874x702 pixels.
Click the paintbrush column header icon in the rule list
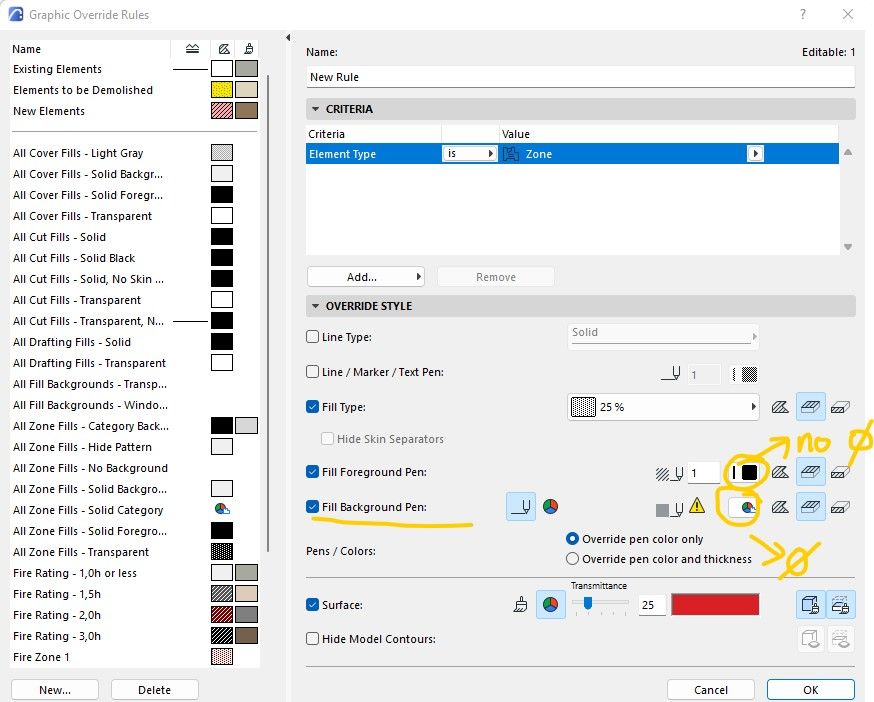point(248,48)
